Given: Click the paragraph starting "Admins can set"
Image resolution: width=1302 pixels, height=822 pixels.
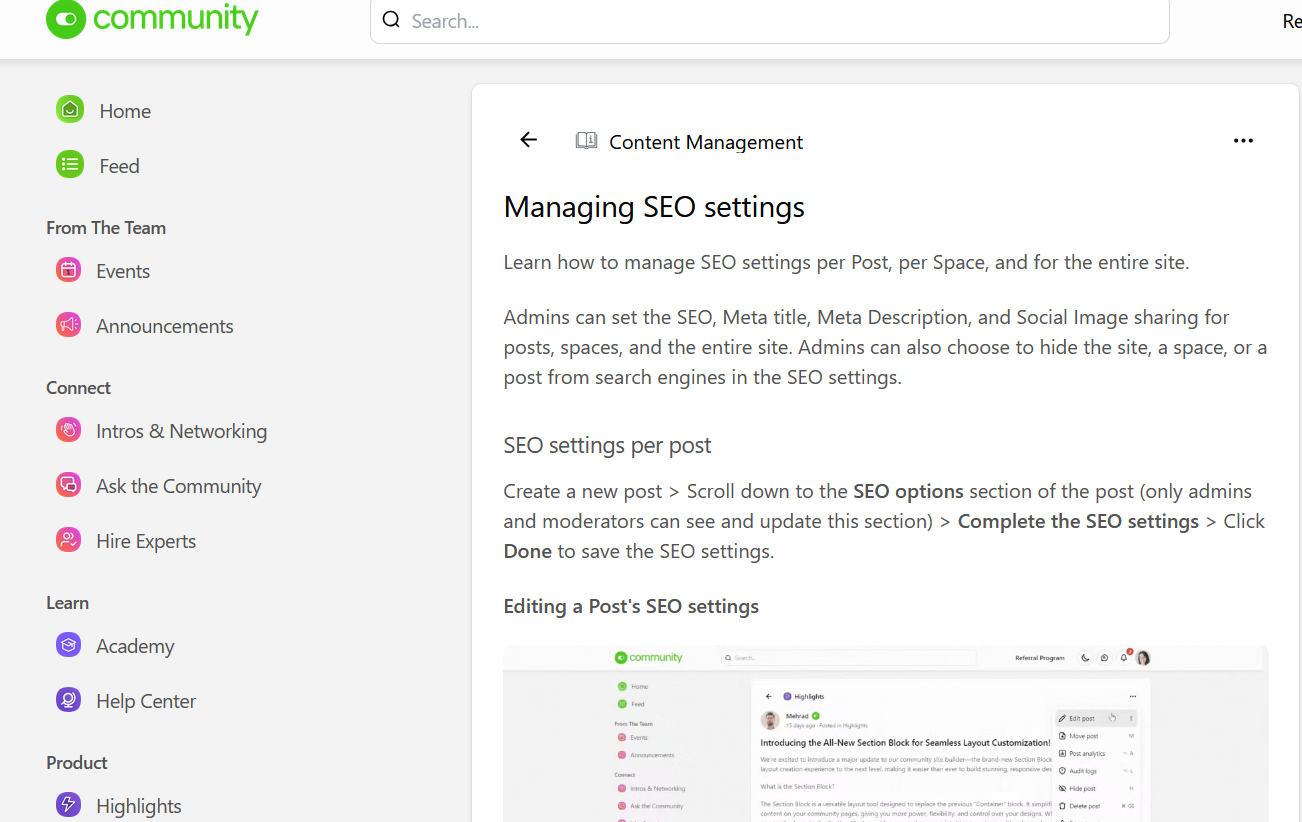Looking at the screenshot, I should 885,347.
